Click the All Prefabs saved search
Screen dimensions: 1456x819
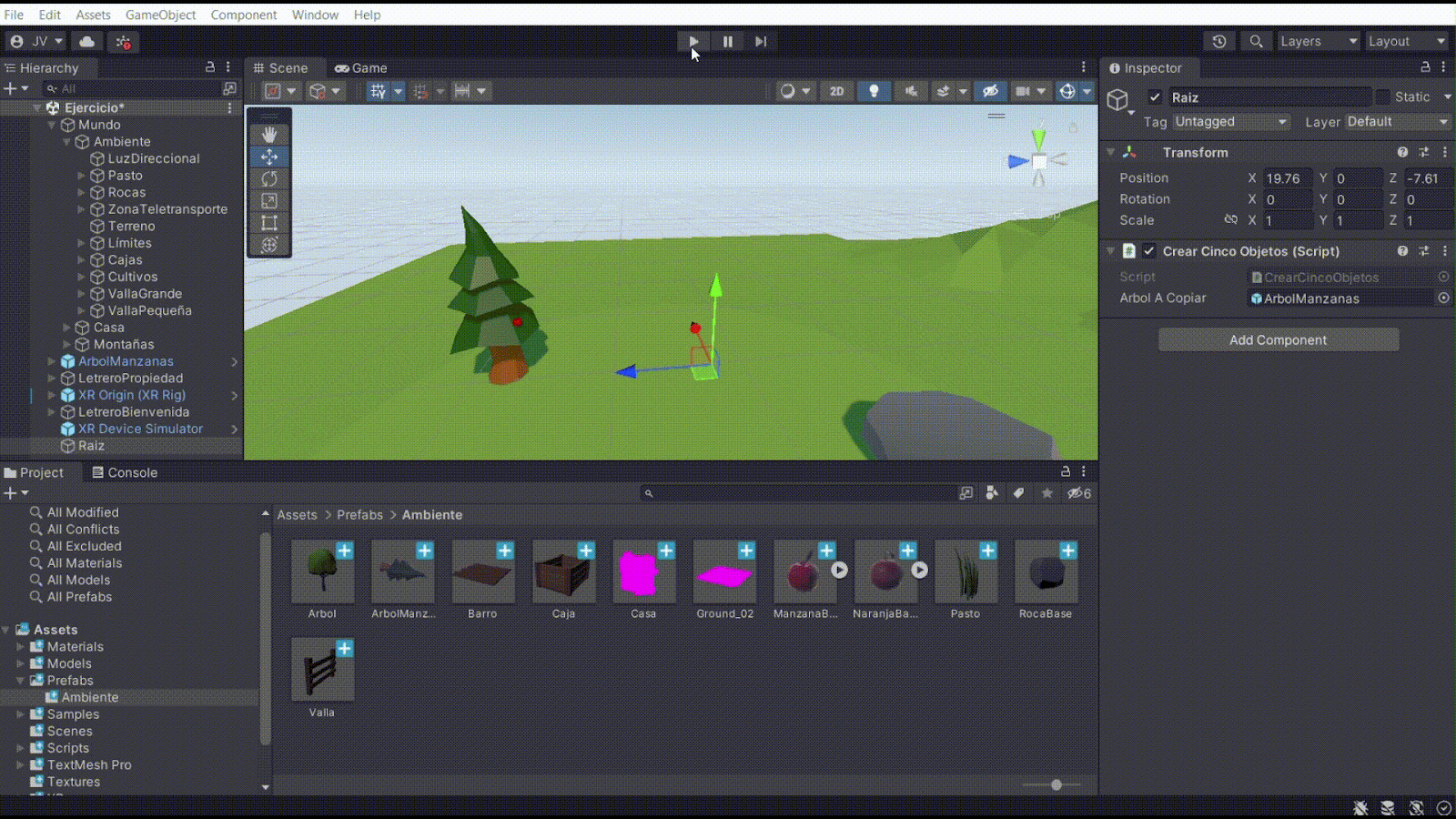click(79, 597)
